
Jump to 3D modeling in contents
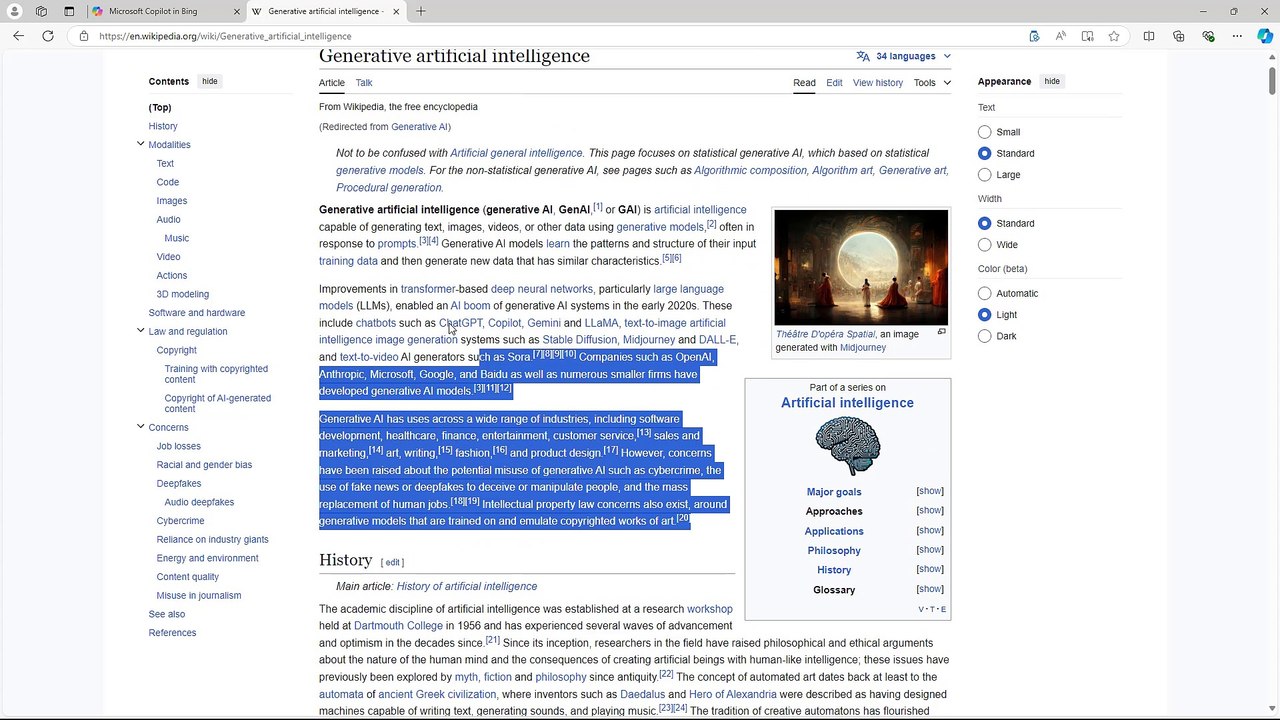click(183, 294)
